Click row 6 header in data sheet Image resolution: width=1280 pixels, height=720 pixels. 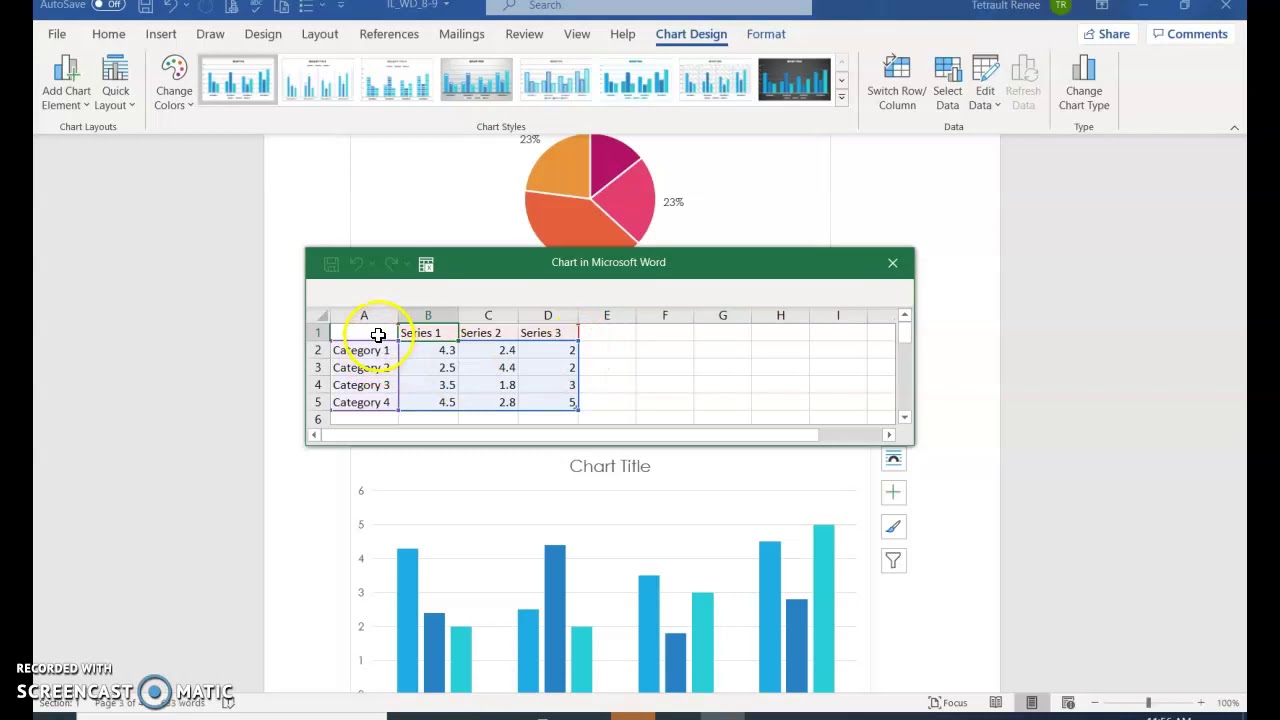318,419
